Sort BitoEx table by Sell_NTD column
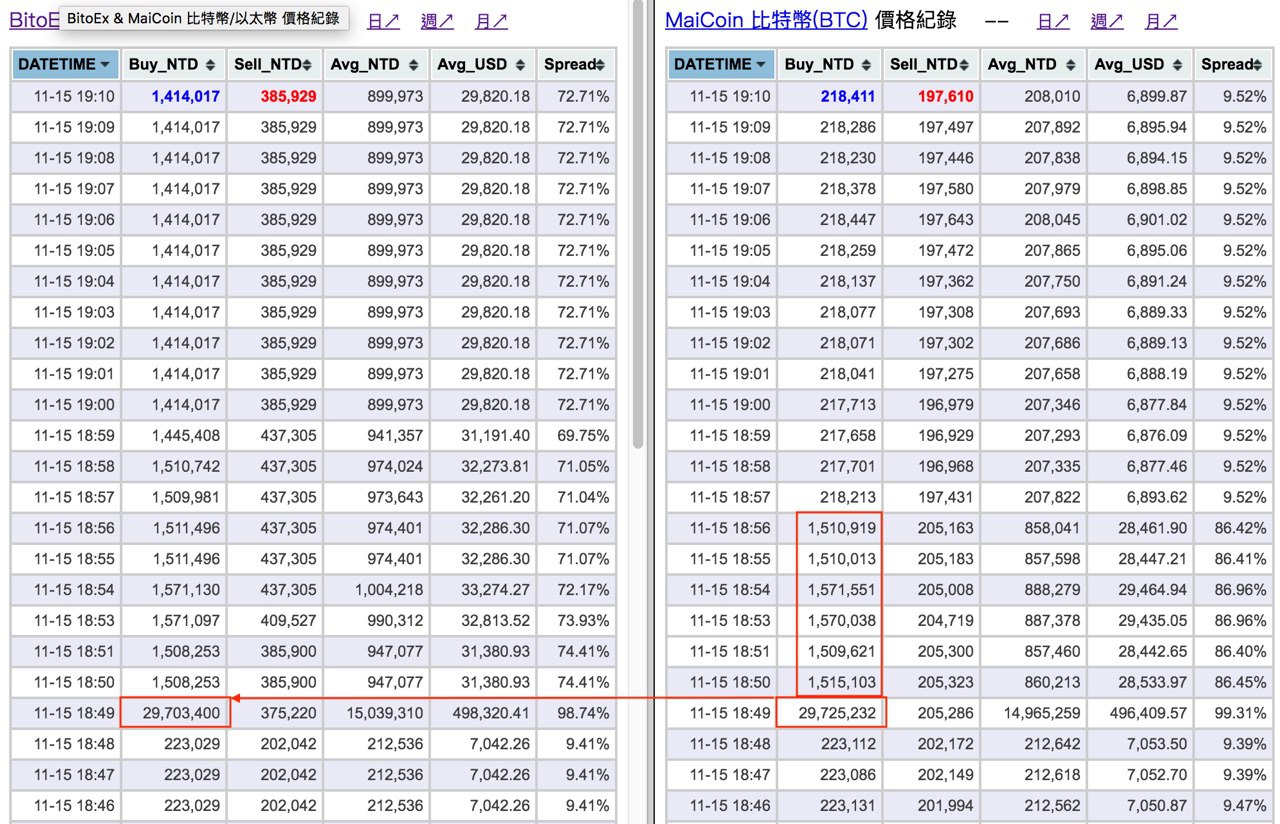 coord(274,65)
